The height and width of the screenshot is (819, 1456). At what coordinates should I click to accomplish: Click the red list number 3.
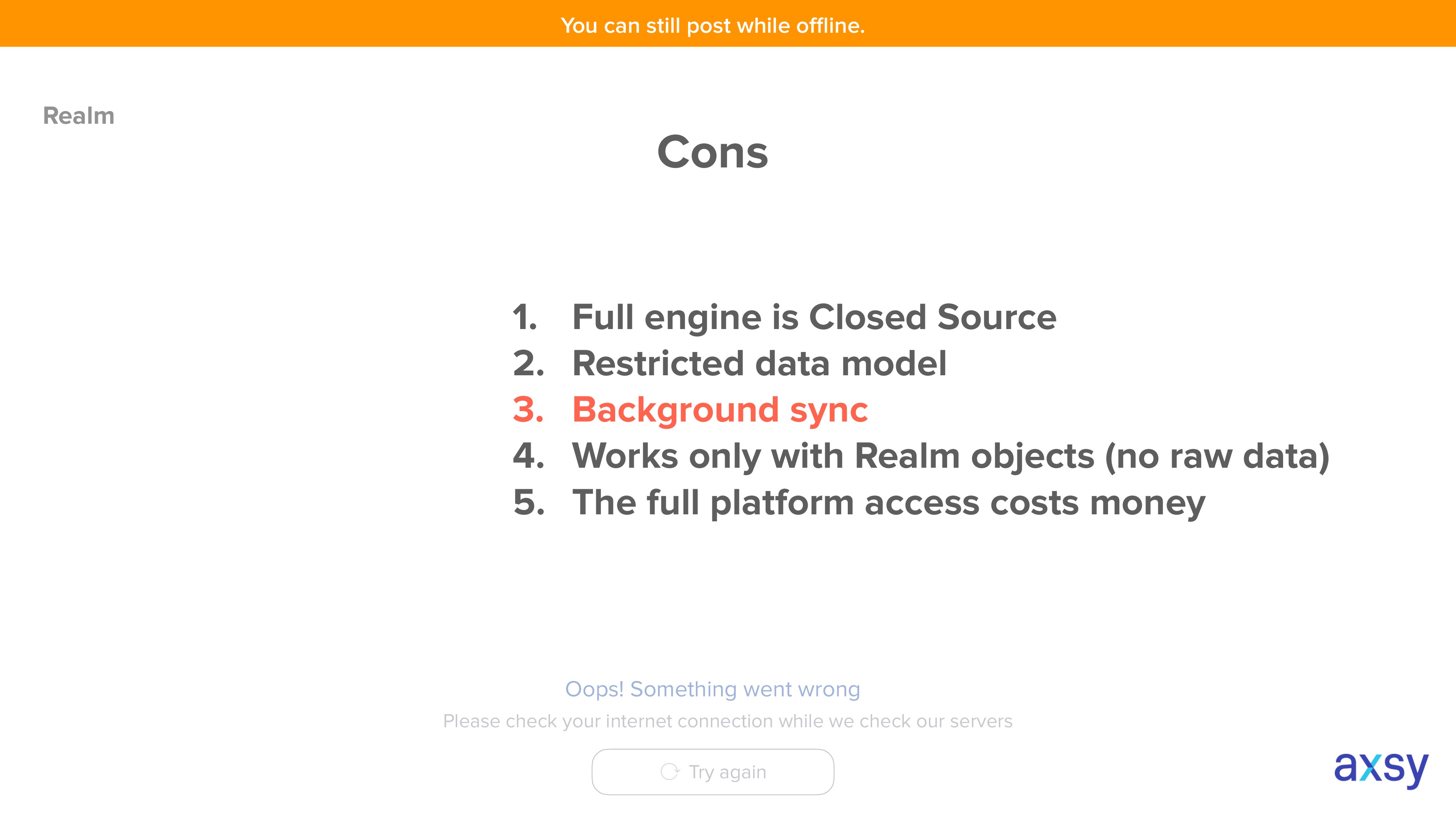click(x=529, y=410)
